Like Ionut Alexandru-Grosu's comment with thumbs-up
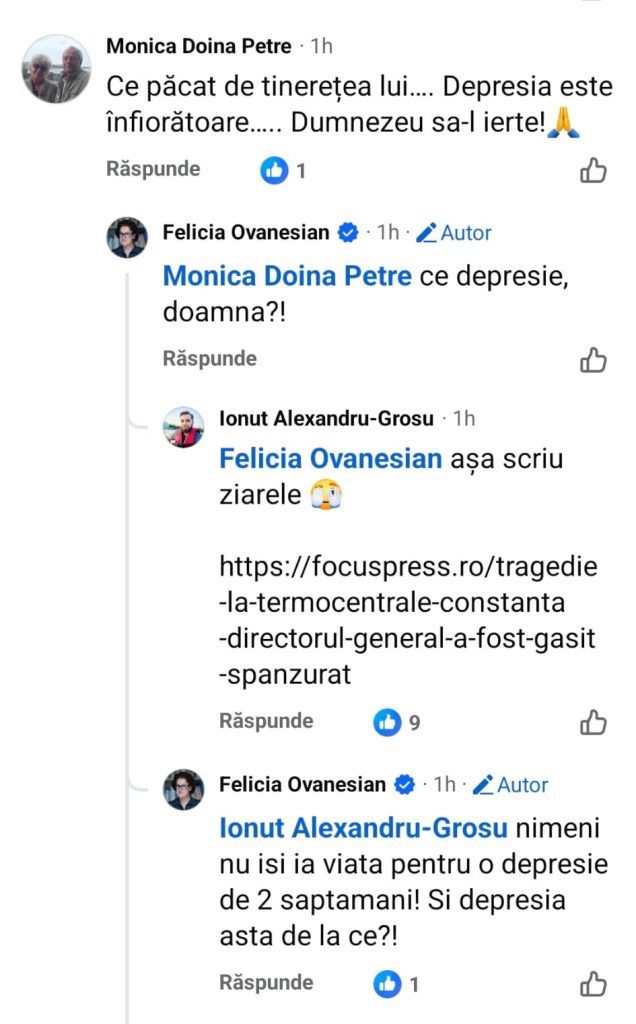Image resolution: width=636 pixels, height=1024 pixels. click(x=593, y=722)
